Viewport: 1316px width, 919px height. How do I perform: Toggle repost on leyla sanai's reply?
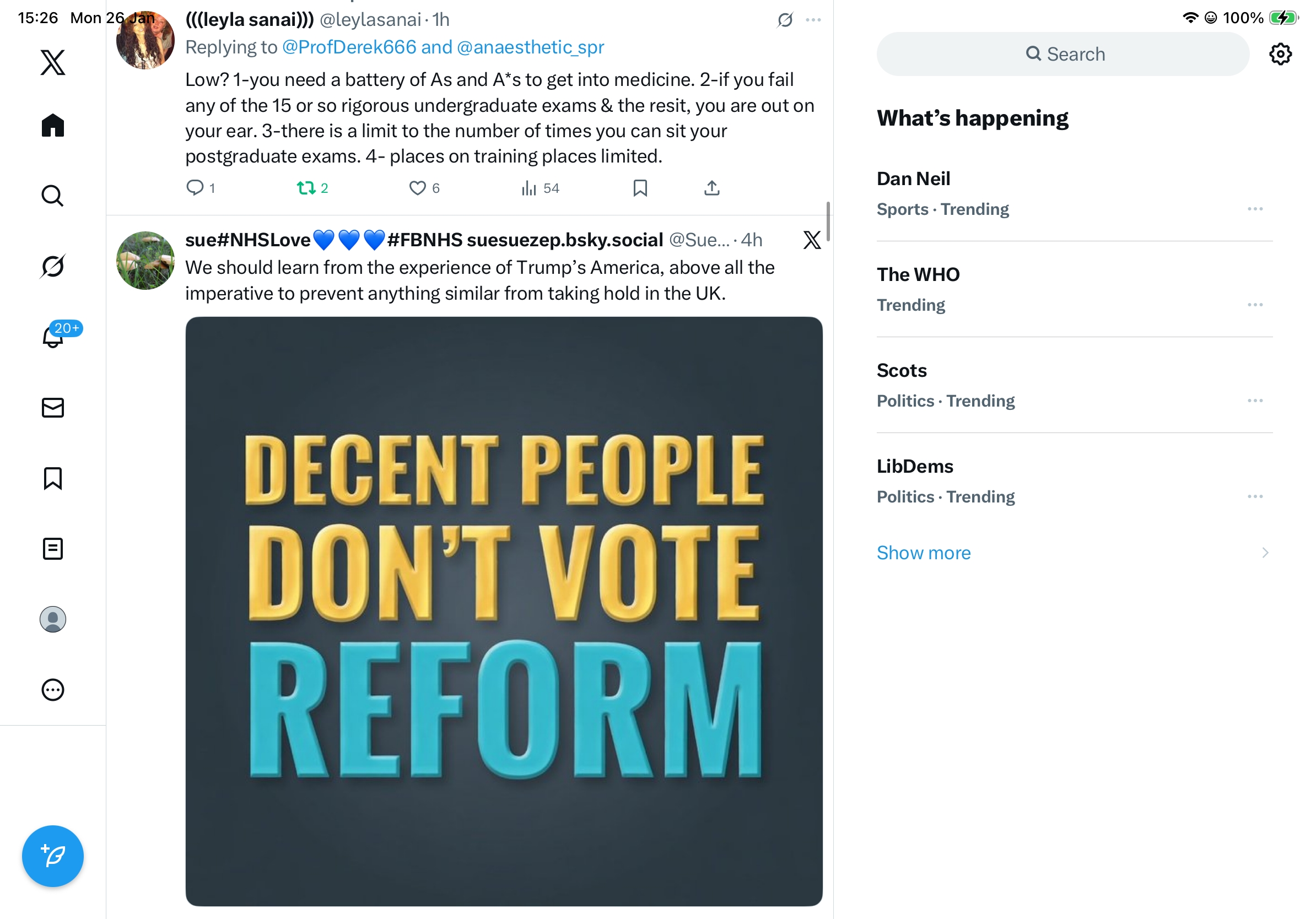point(306,188)
